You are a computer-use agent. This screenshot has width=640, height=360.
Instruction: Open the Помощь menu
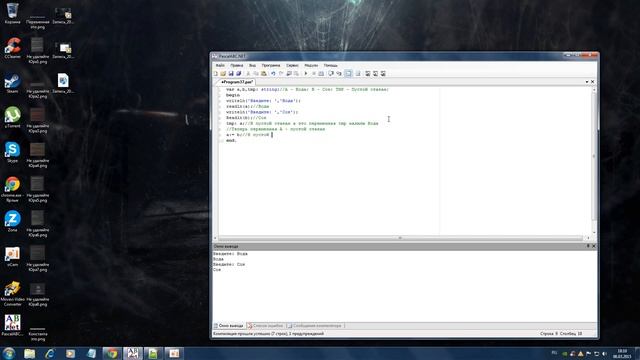tap(331, 65)
